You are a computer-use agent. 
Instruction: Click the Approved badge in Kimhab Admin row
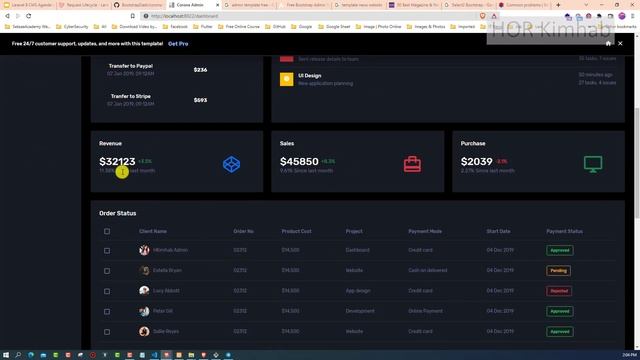pyautogui.click(x=560, y=250)
